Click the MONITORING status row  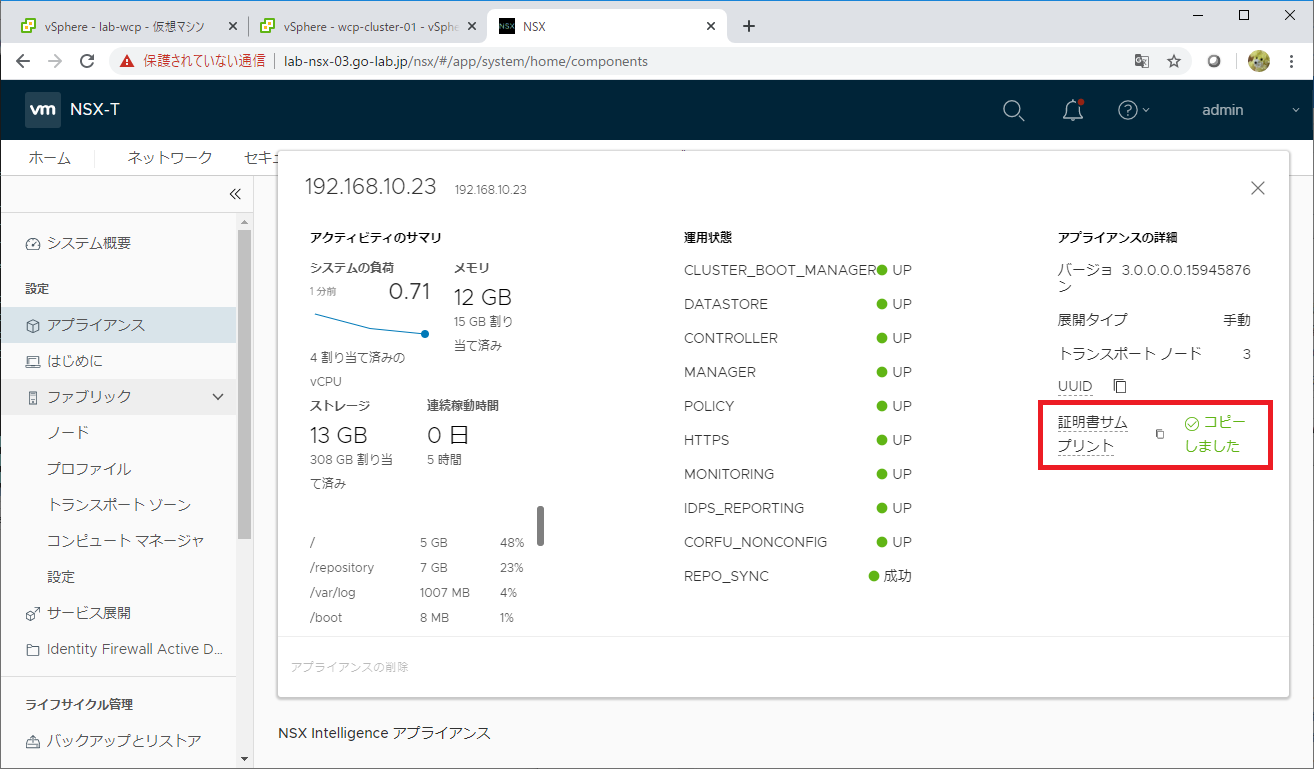click(x=798, y=474)
